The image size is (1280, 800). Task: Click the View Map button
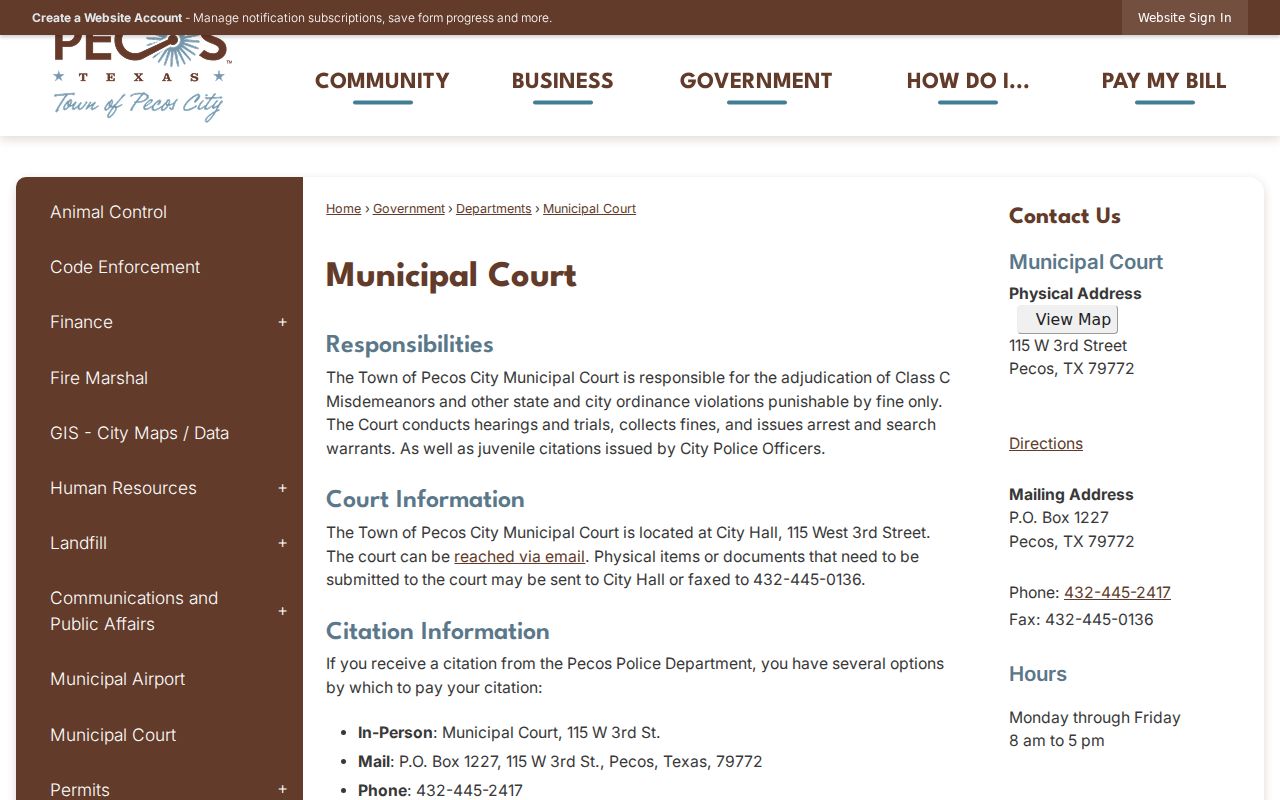point(1067,320)
